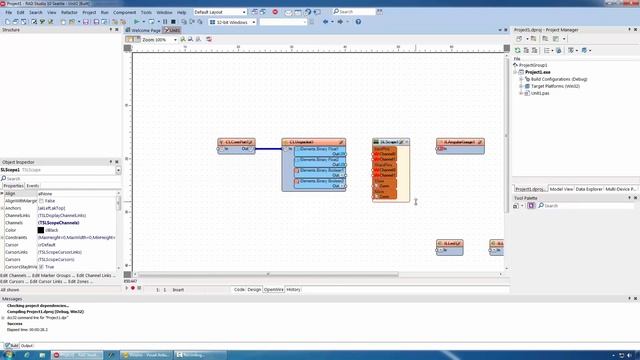
Task: Click the Edit Cursors ... link
Action: (x=14, y=282)
